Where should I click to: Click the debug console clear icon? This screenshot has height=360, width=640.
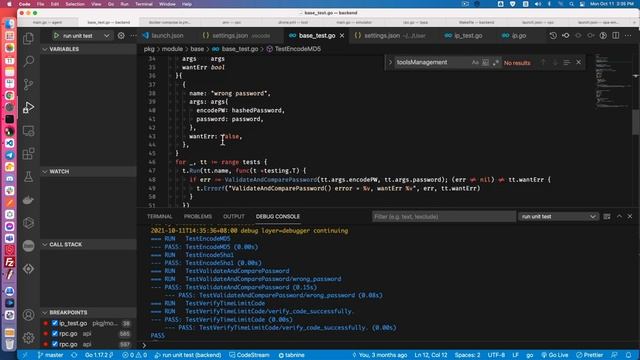(x=607, y=216)
